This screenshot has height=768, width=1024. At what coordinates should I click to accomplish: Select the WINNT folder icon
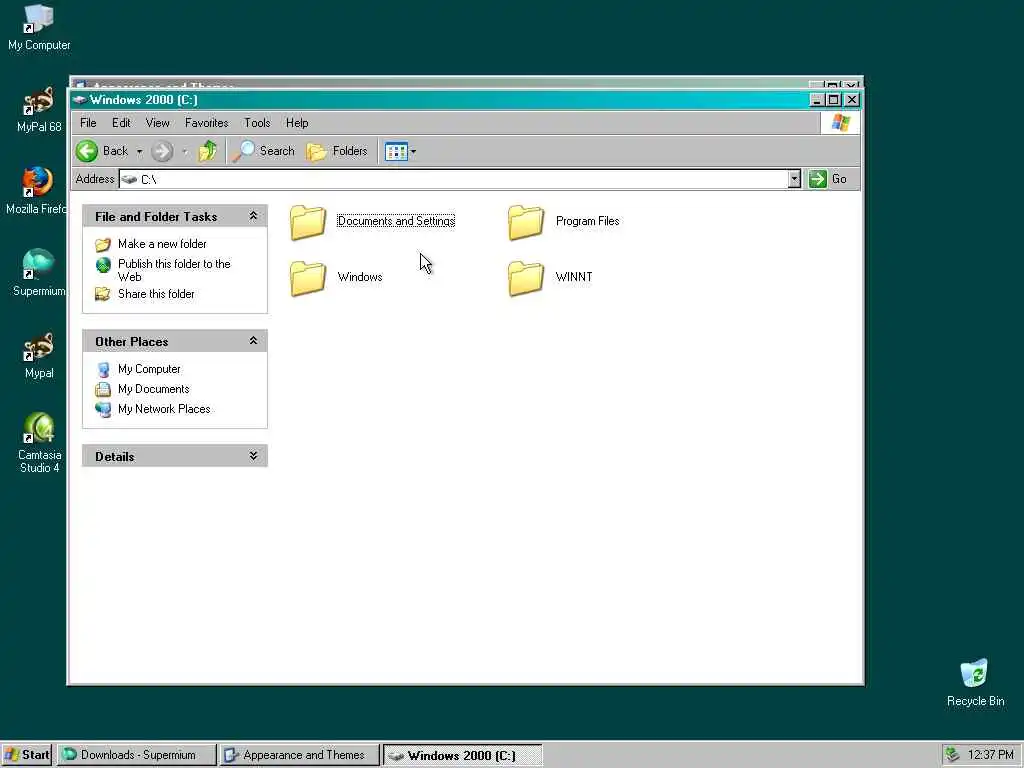tap(526, 278)
